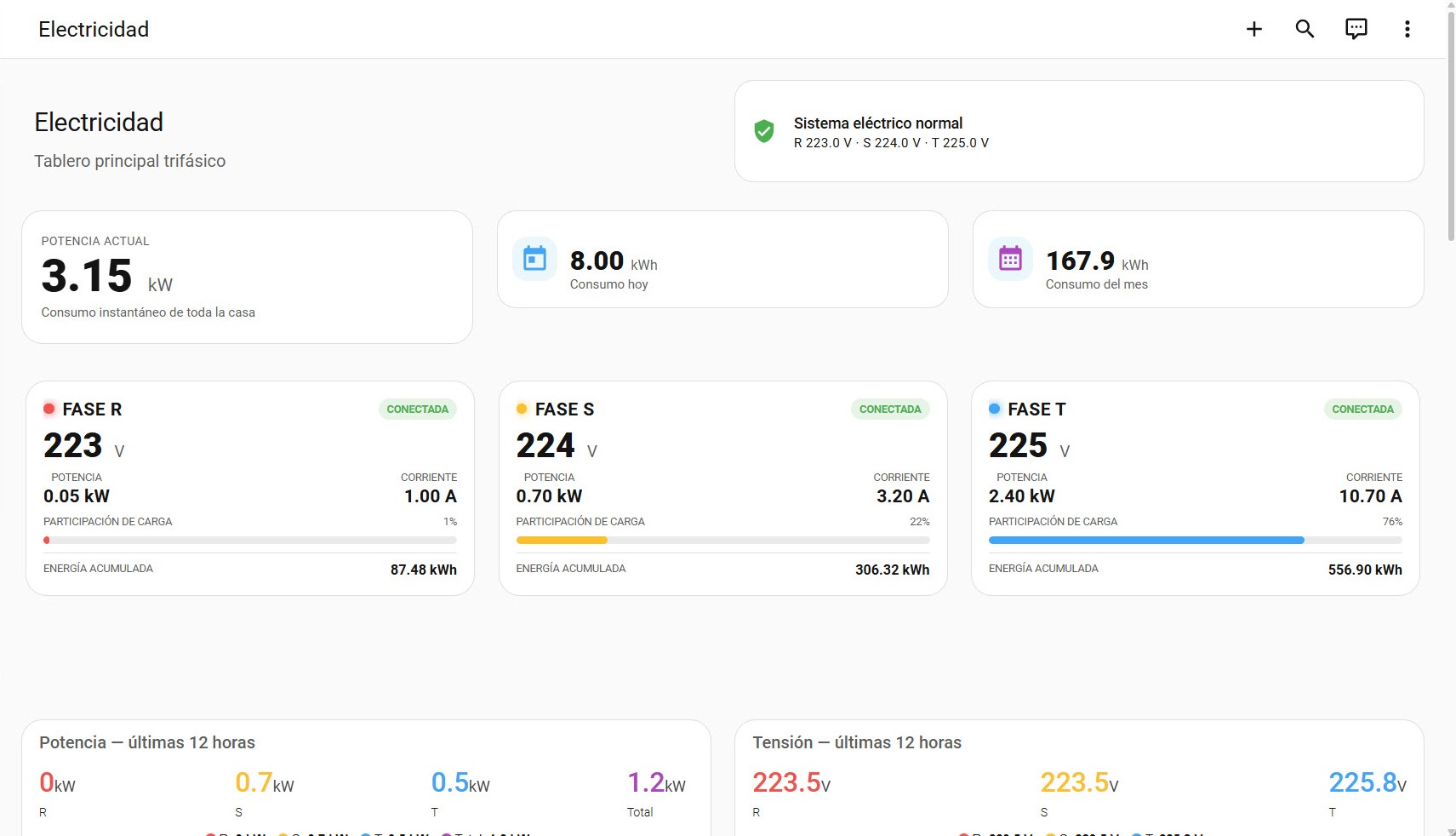Click the CONECTADA badge on FASE R
This screenshot has height=836, width=1456.
point(417,409)
